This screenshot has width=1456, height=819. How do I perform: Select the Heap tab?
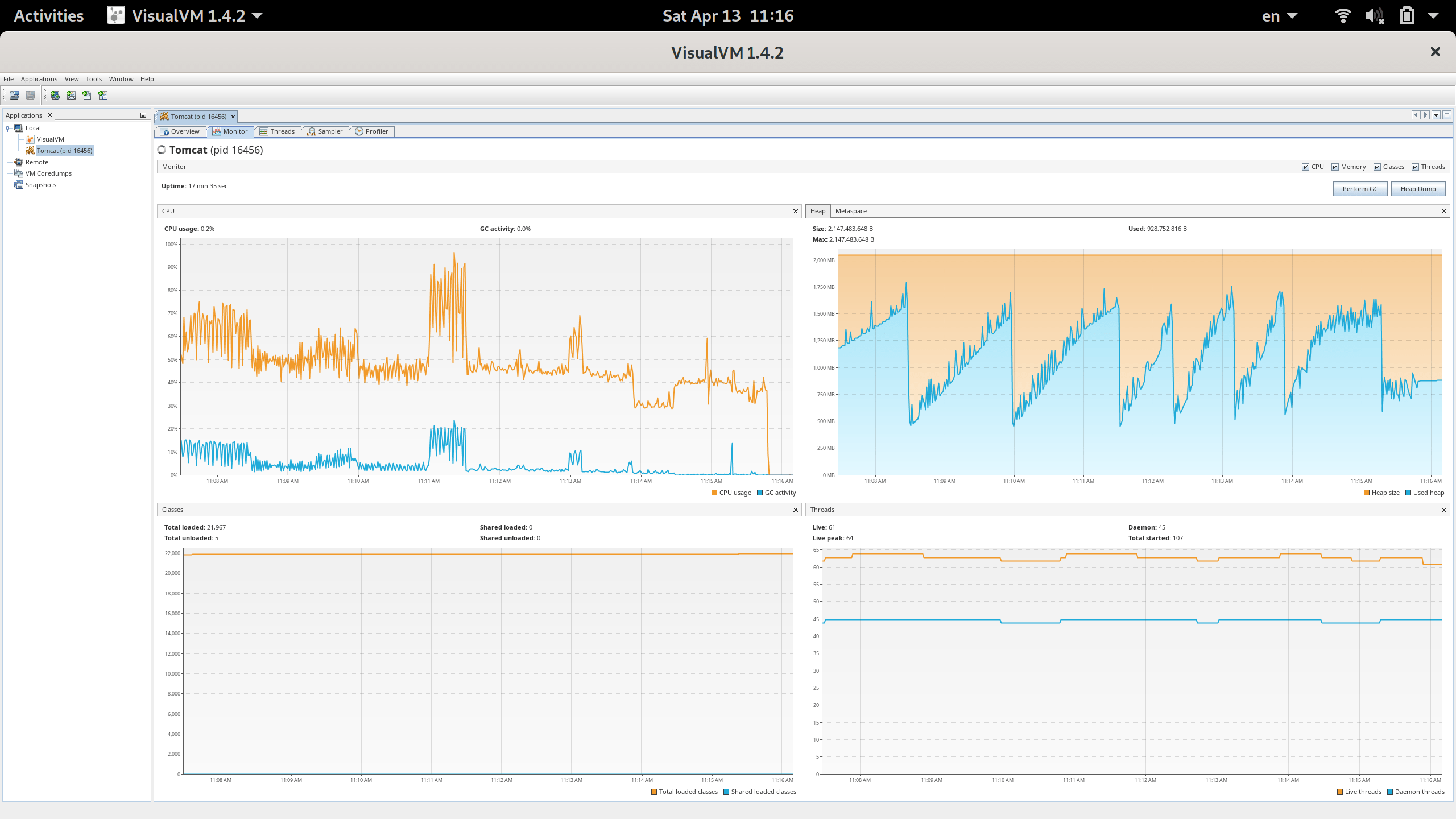coord(818,211)
